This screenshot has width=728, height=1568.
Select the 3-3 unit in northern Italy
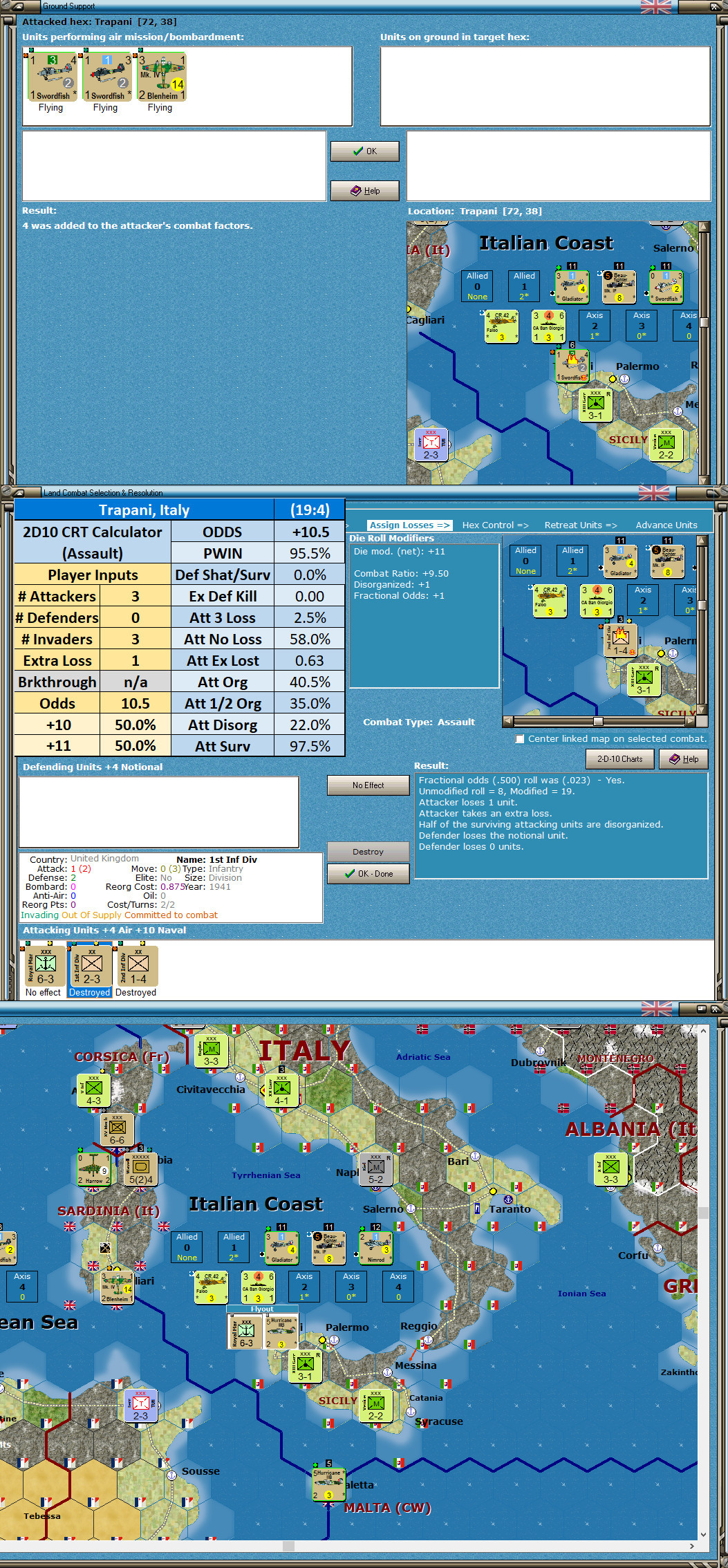211,1051
